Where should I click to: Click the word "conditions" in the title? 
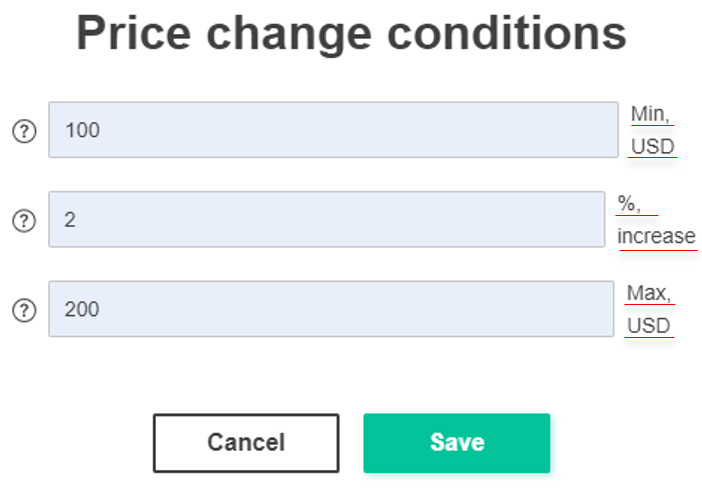pos(507,33)
